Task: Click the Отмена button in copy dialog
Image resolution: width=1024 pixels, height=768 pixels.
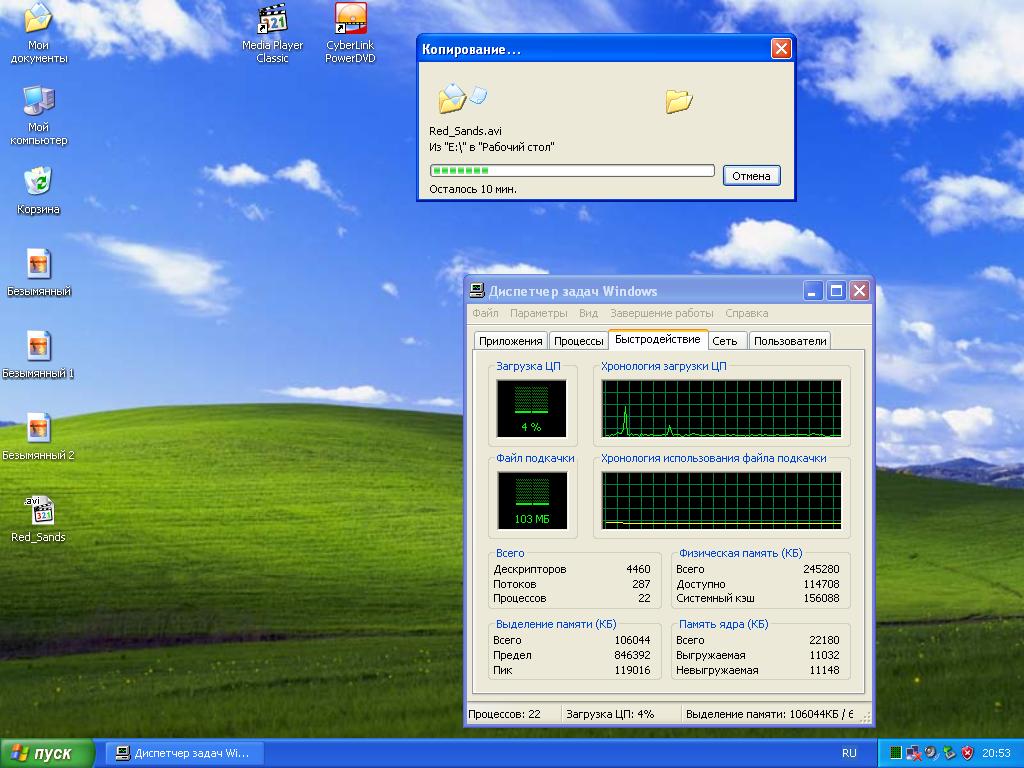Action: (x=751, y=176)
